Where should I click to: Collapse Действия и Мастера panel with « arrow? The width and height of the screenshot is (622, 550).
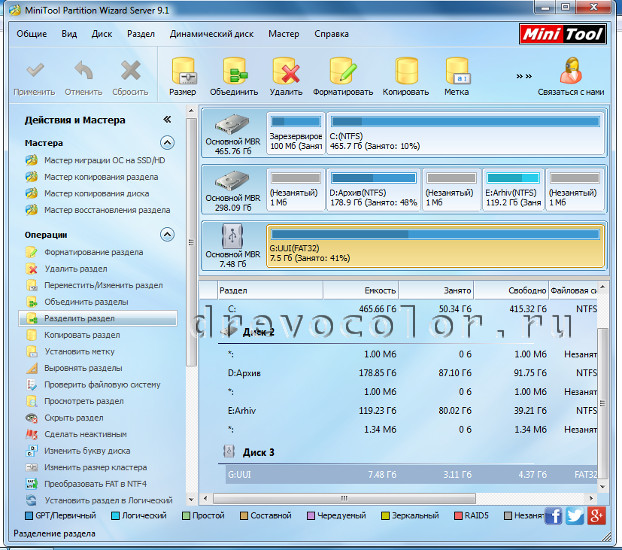pyautogui.click(x=167, y=119)
